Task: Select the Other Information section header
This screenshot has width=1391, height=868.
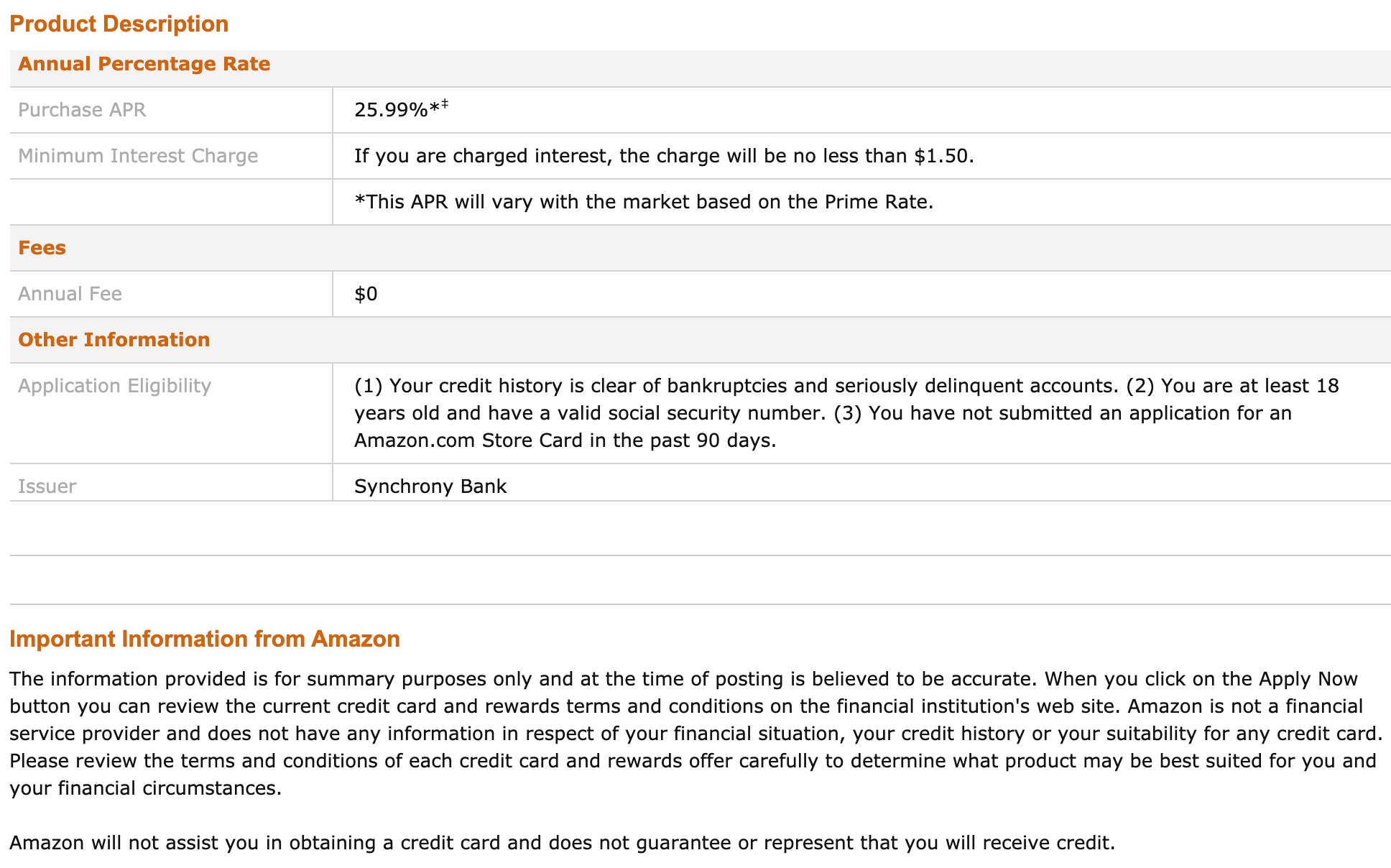Action: (x=114, y=340)
